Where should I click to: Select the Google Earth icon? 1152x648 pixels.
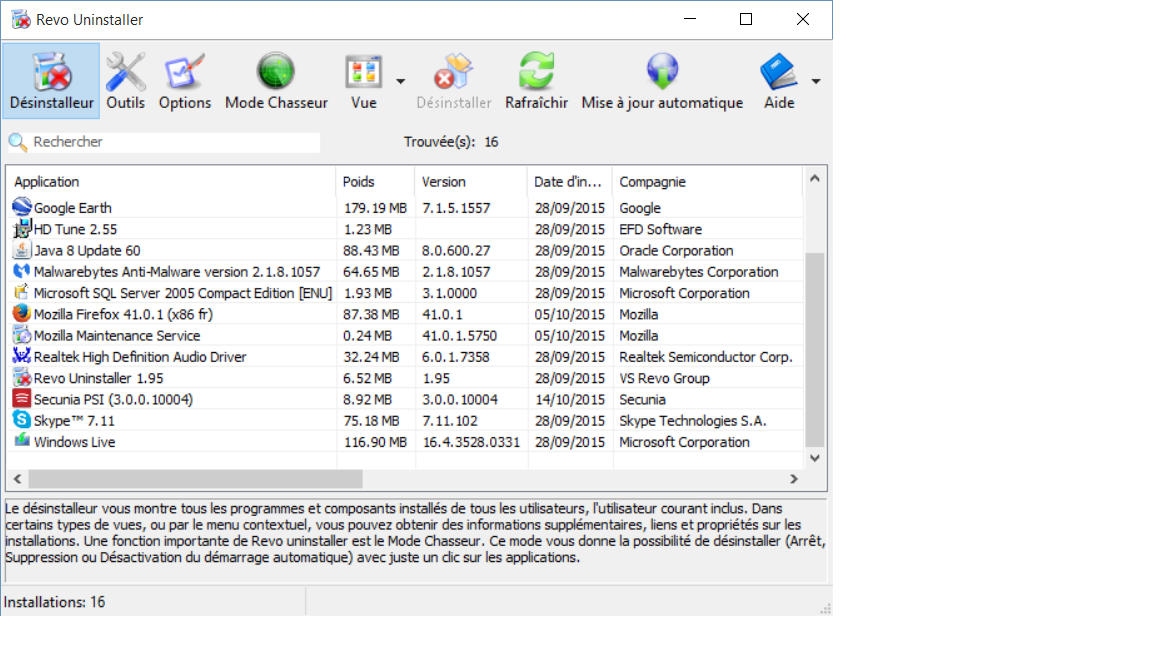(21, 207)
